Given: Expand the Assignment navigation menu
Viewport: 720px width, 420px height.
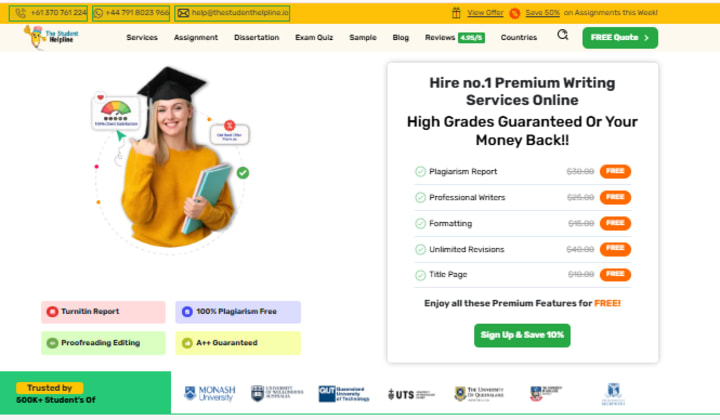Looking at the screenshot, I should 196,38.
